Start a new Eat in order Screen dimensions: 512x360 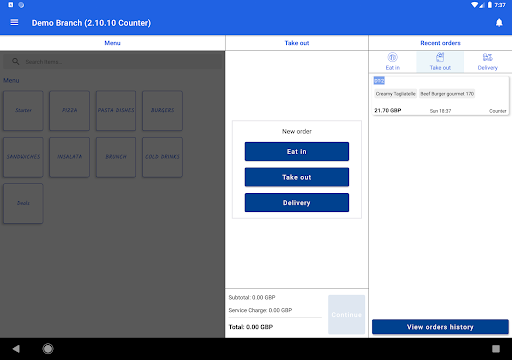click(297, 152)
